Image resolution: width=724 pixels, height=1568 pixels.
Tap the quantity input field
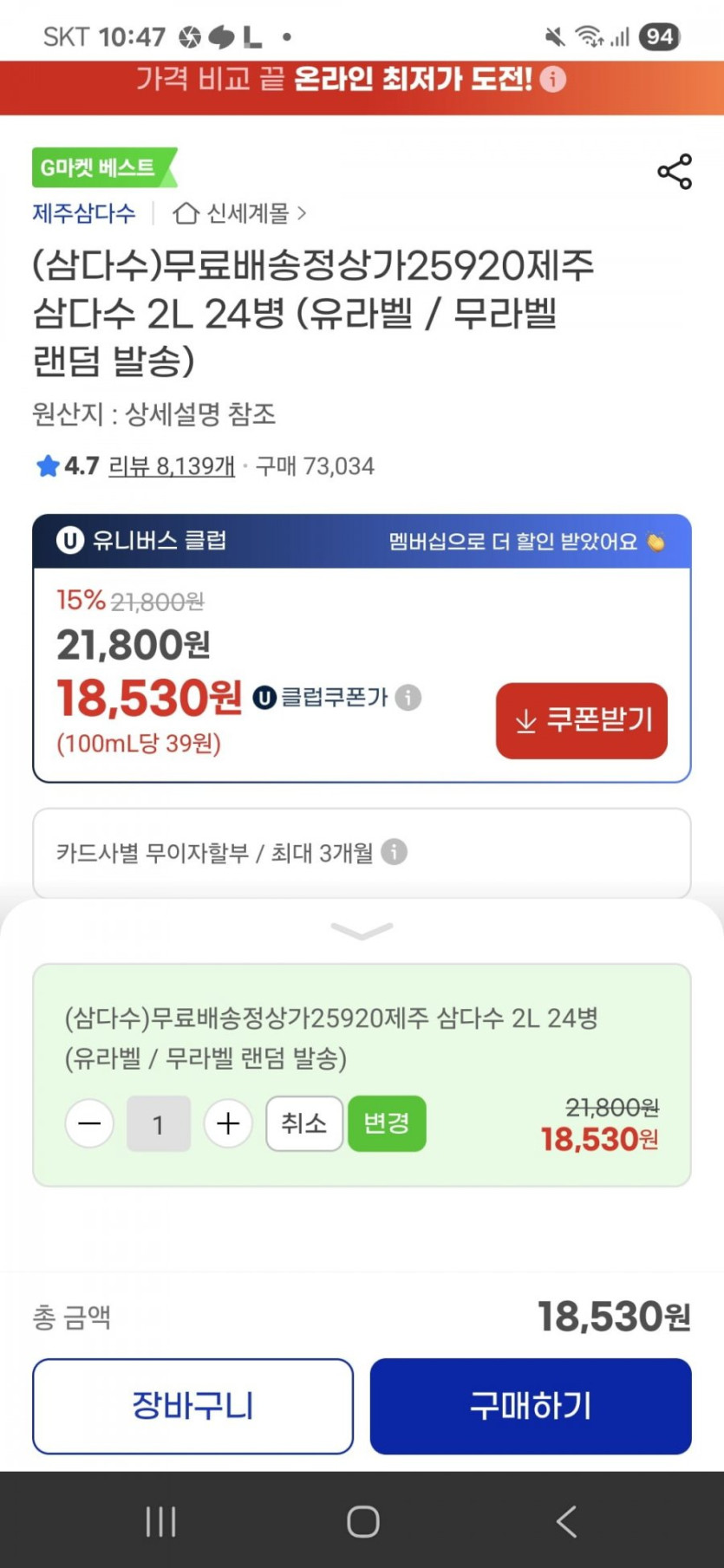pos(159,1123)
